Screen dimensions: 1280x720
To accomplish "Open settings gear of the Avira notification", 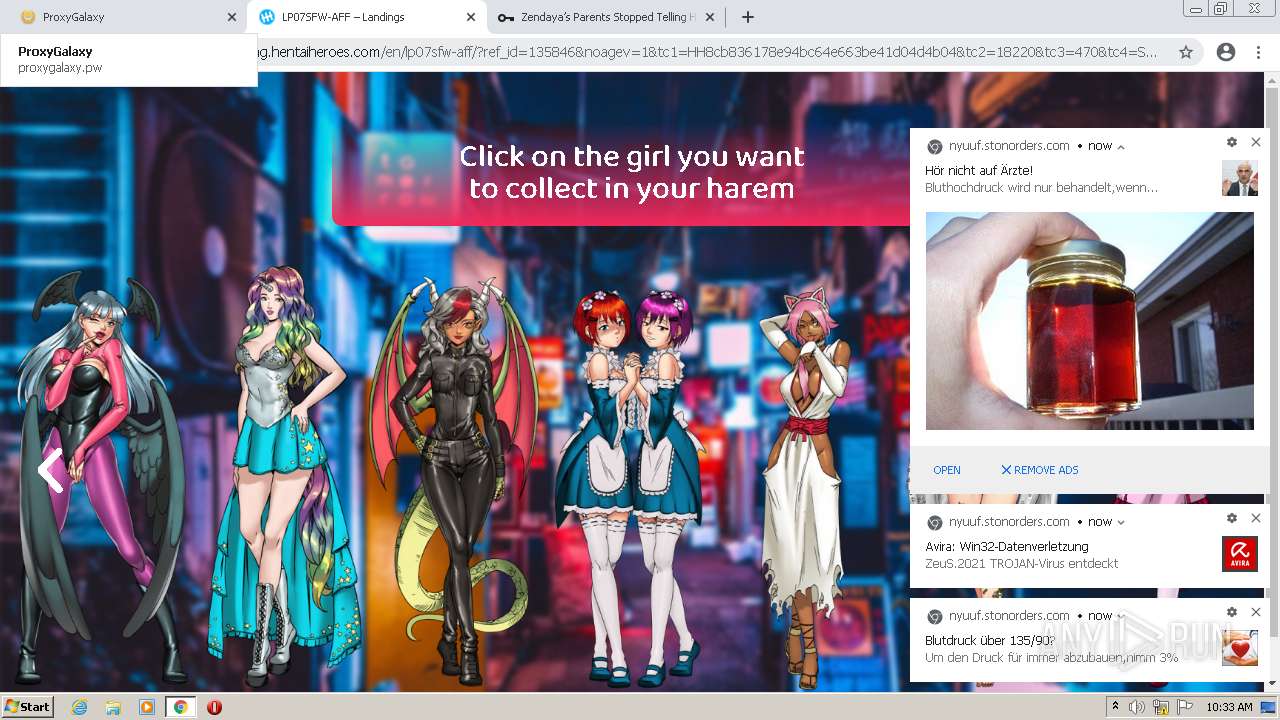I will pyautogui.click(x=1232, y=519).
